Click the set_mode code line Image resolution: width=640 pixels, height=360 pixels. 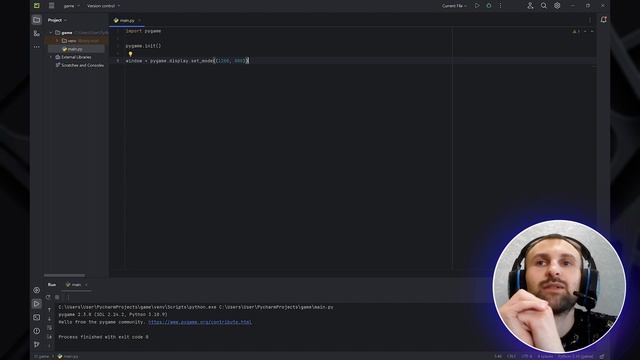(187, 61)
